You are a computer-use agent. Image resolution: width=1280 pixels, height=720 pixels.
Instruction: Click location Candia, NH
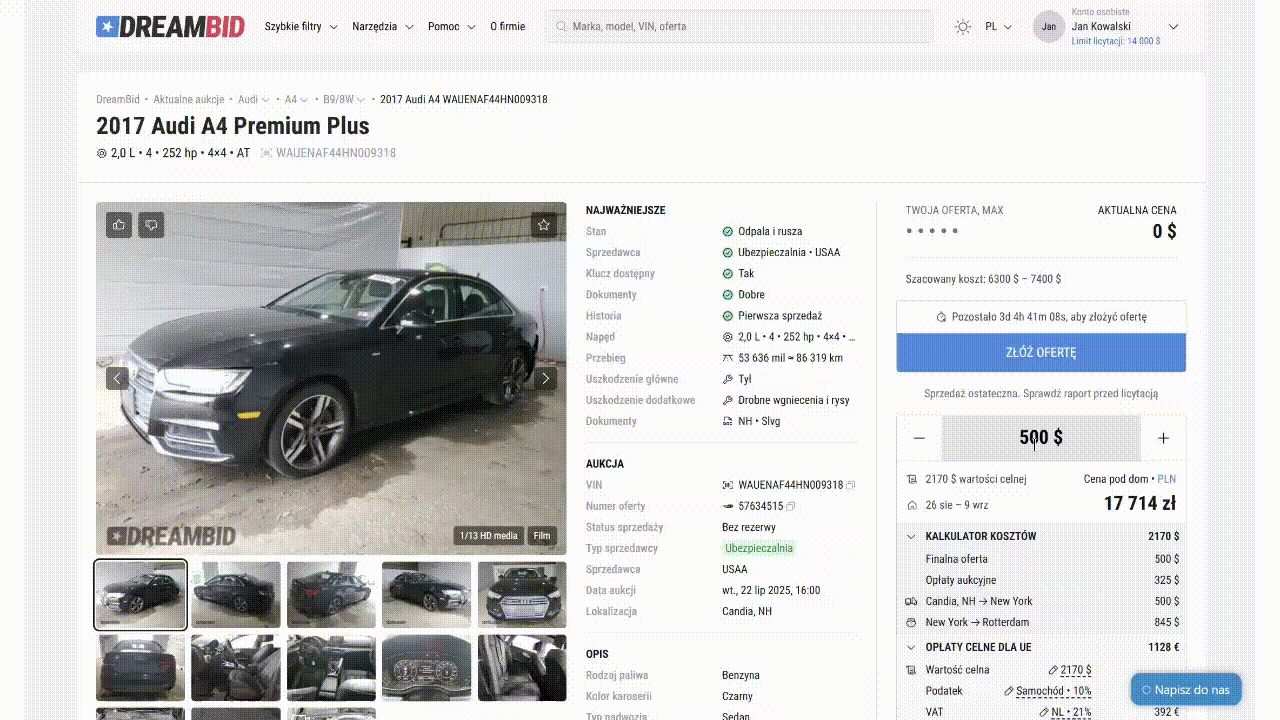click(x=747, y=611)
